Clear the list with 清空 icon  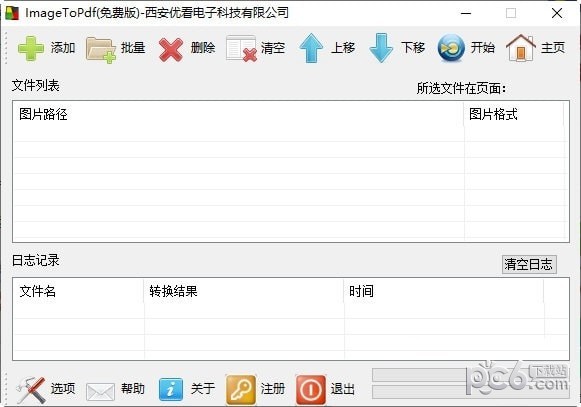242,48
